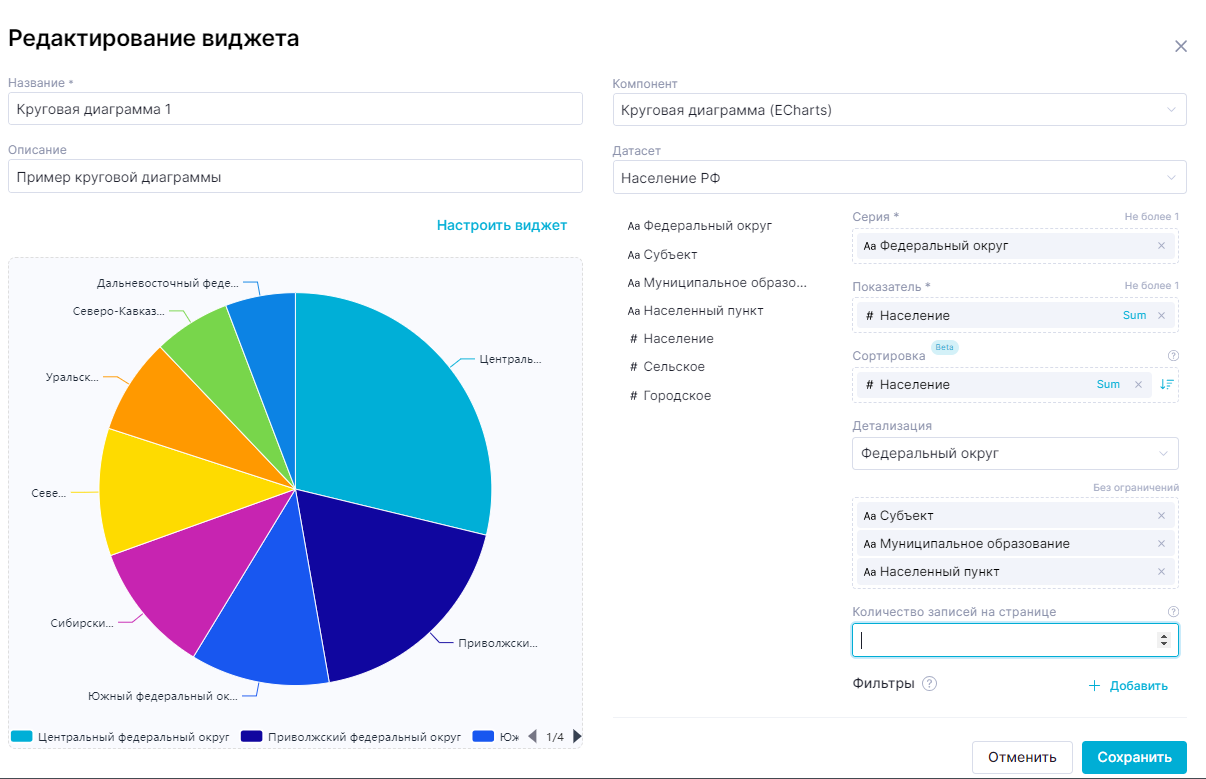Toggle Приволжский федеральный округ legend item
The image size is (1206, 779).
click(x=351, y=737)
